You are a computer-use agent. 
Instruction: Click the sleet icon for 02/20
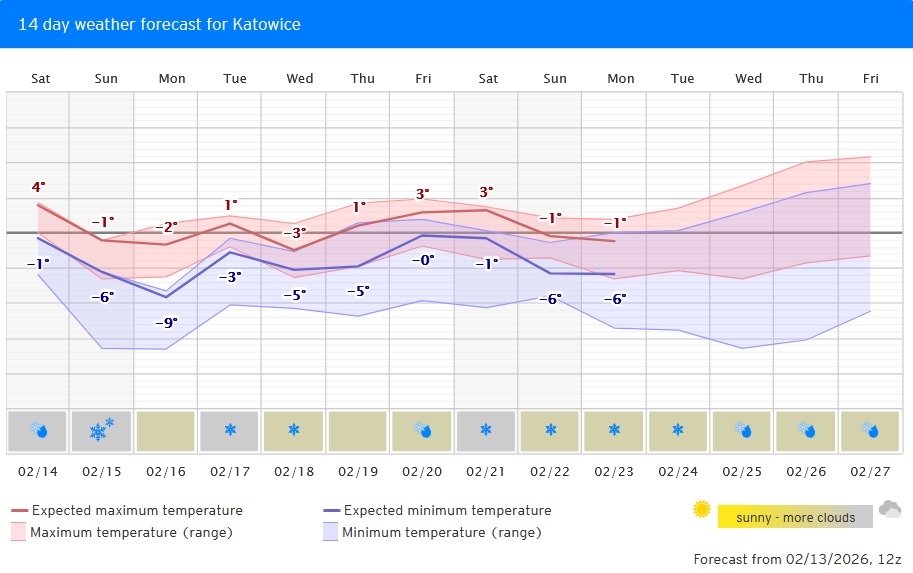point(422,431)
